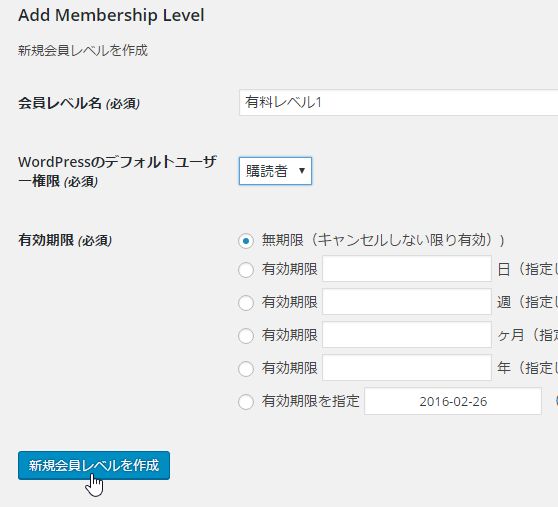Click the 無期限（キャンセルしない限り有効） label text
The height and width of the screenshot is (507, 558).
point(383,241)
